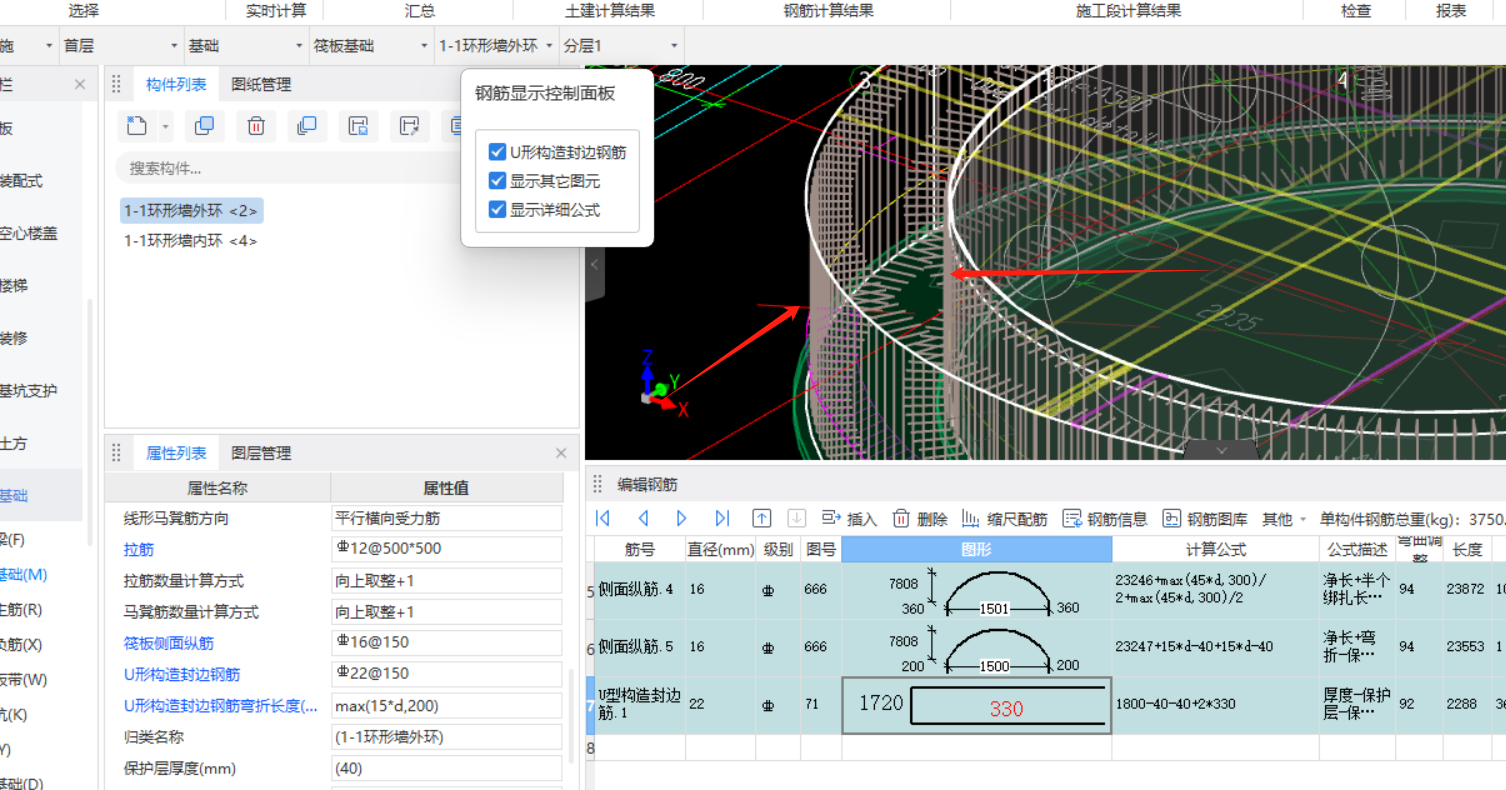
Task: Go to next rebar record arrow
Action: pos(682,518)
